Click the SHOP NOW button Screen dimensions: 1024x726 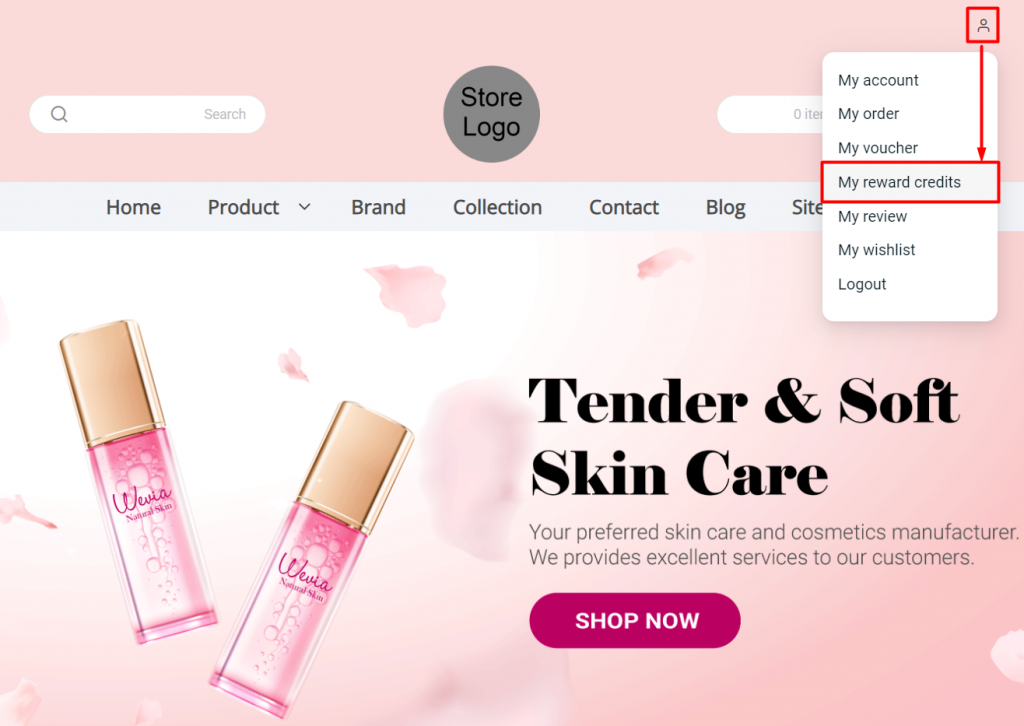click(635, 620)
